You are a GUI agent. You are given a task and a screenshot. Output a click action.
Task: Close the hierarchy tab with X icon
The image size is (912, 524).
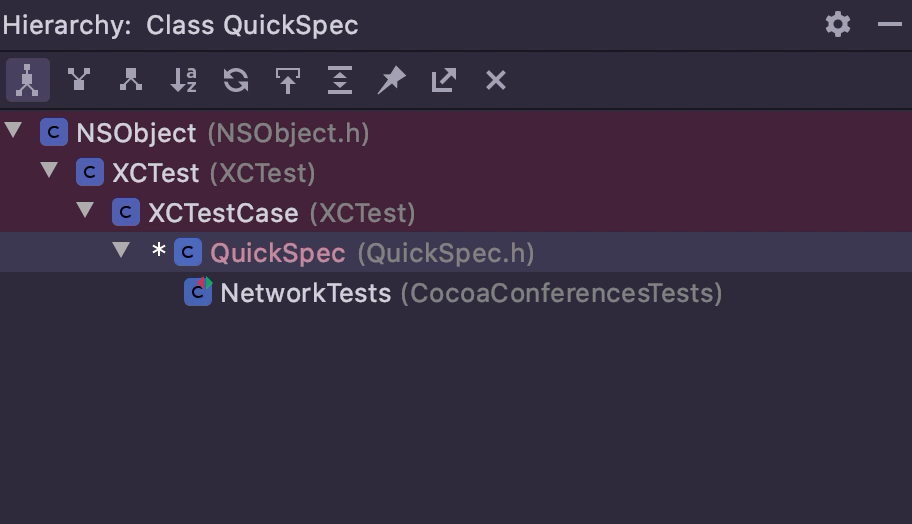click(x=496, y=80)
